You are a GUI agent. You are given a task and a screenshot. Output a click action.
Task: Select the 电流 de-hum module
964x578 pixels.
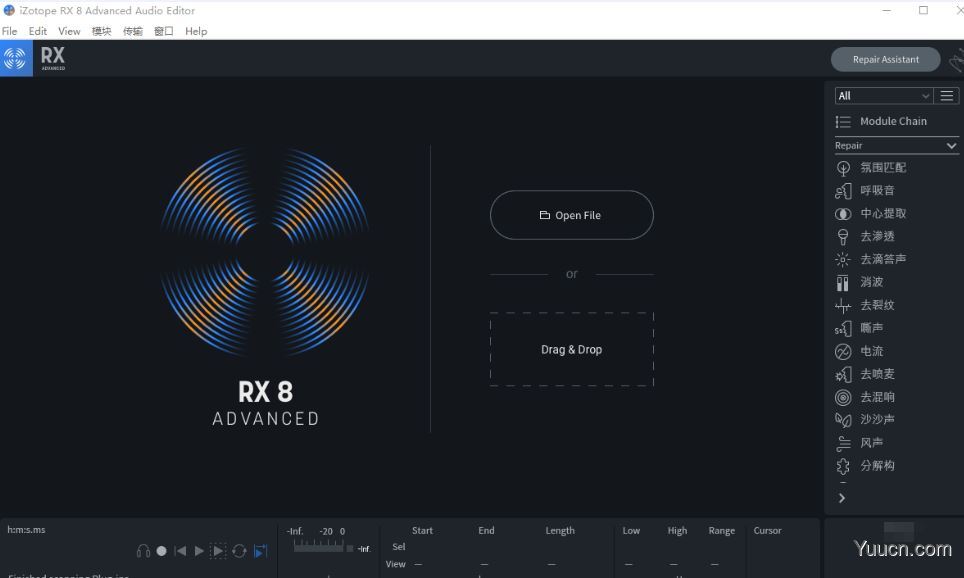[870, 350]
